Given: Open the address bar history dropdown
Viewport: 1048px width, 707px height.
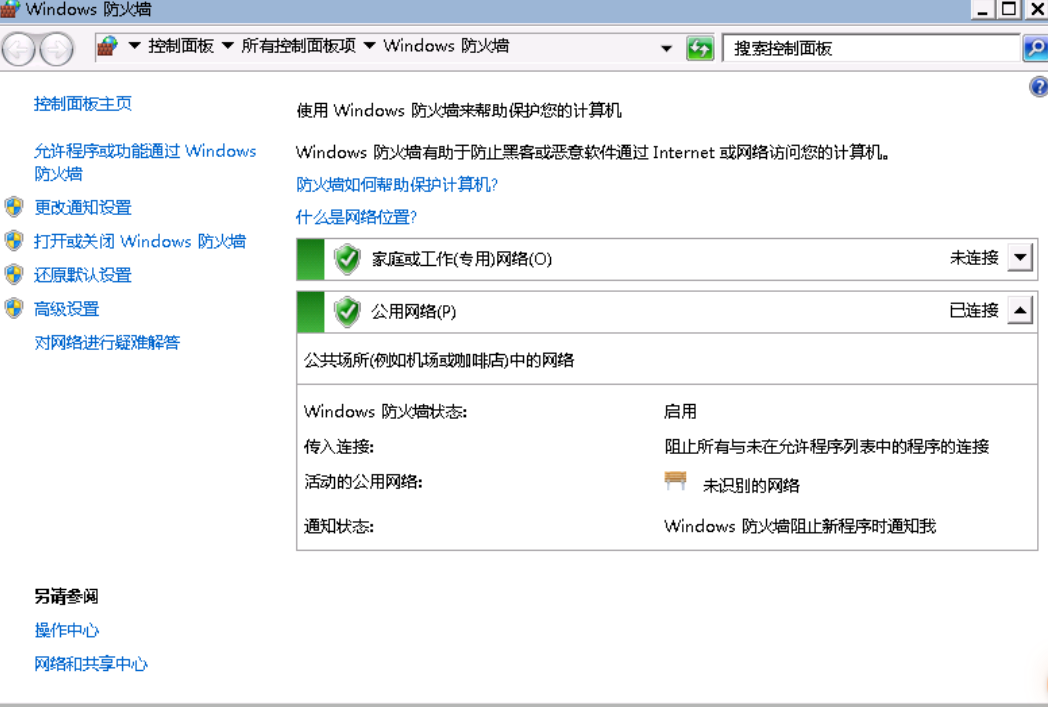Looking at the screenshot, I should point(666,48).
